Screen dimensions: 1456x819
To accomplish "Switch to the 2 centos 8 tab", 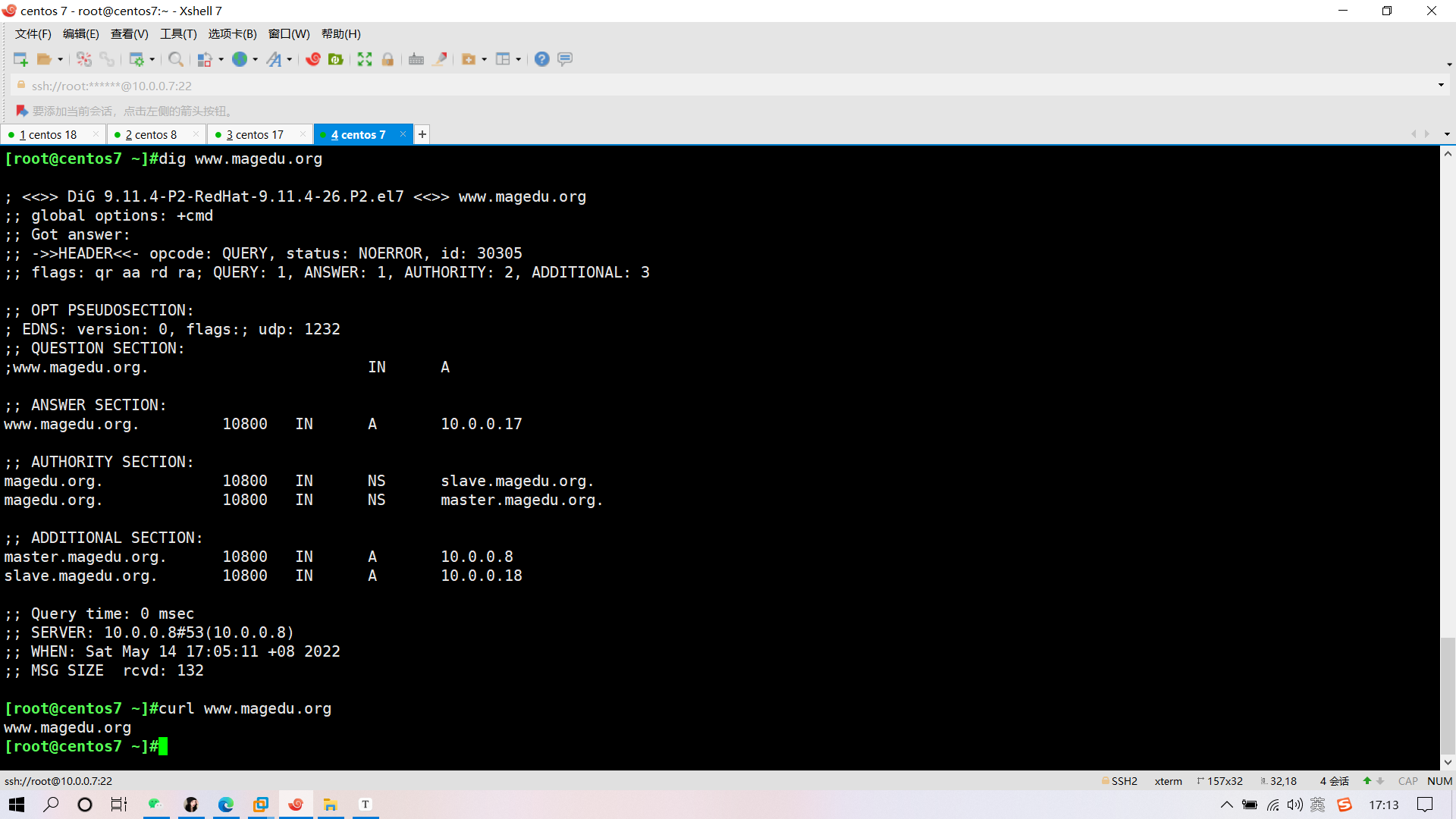I will (x=151, y=134).
